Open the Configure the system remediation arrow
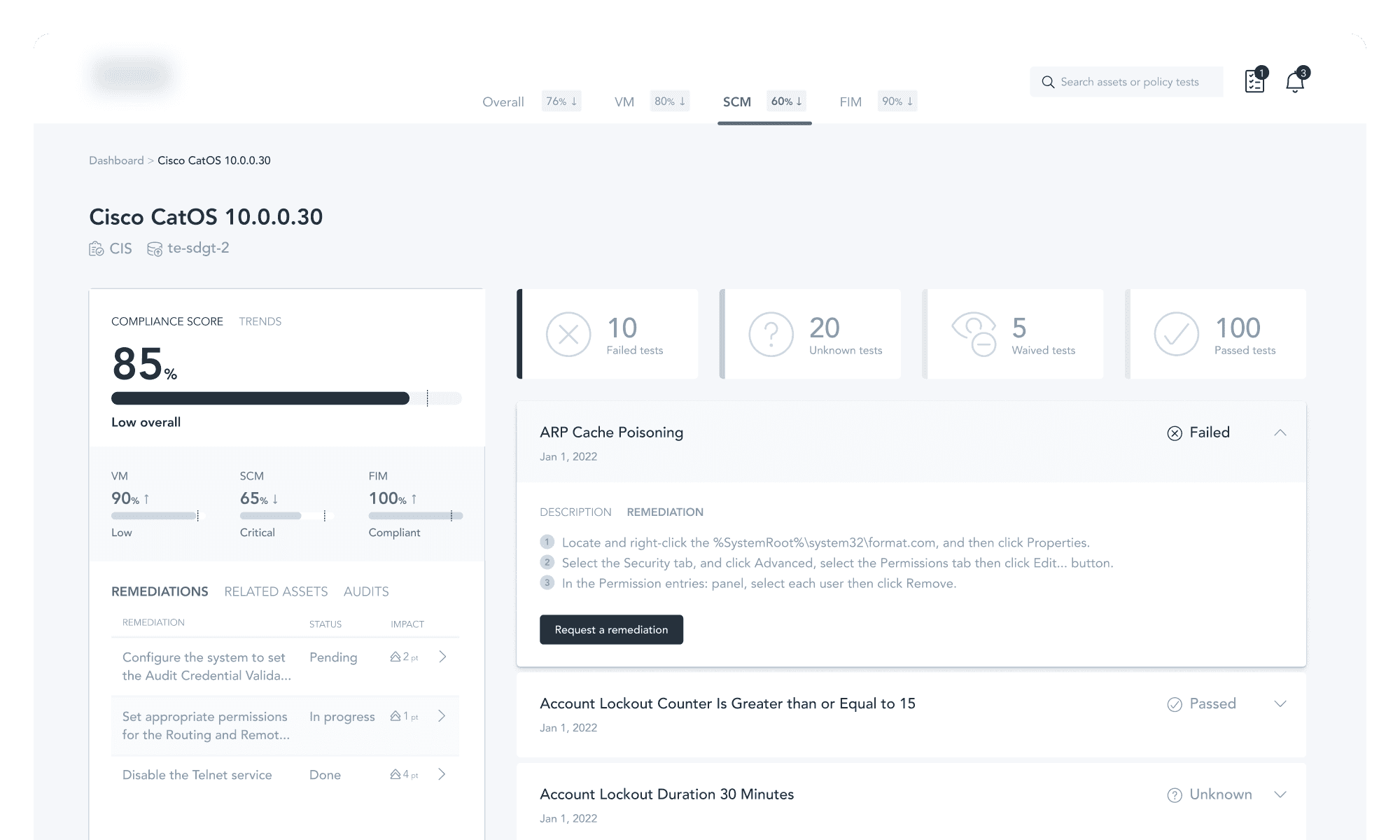The image size is (1400, 840). (x=442, y=657)
